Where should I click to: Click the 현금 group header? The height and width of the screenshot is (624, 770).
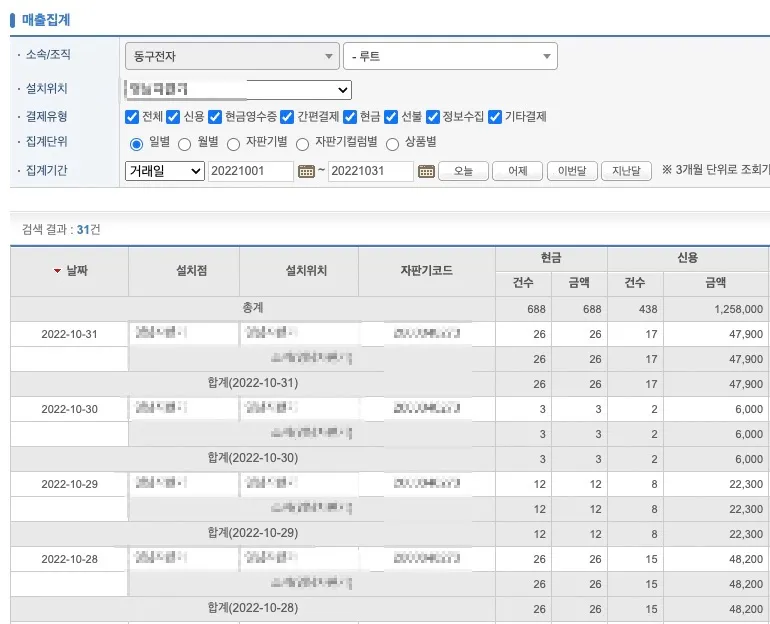[x=551, y=258]
